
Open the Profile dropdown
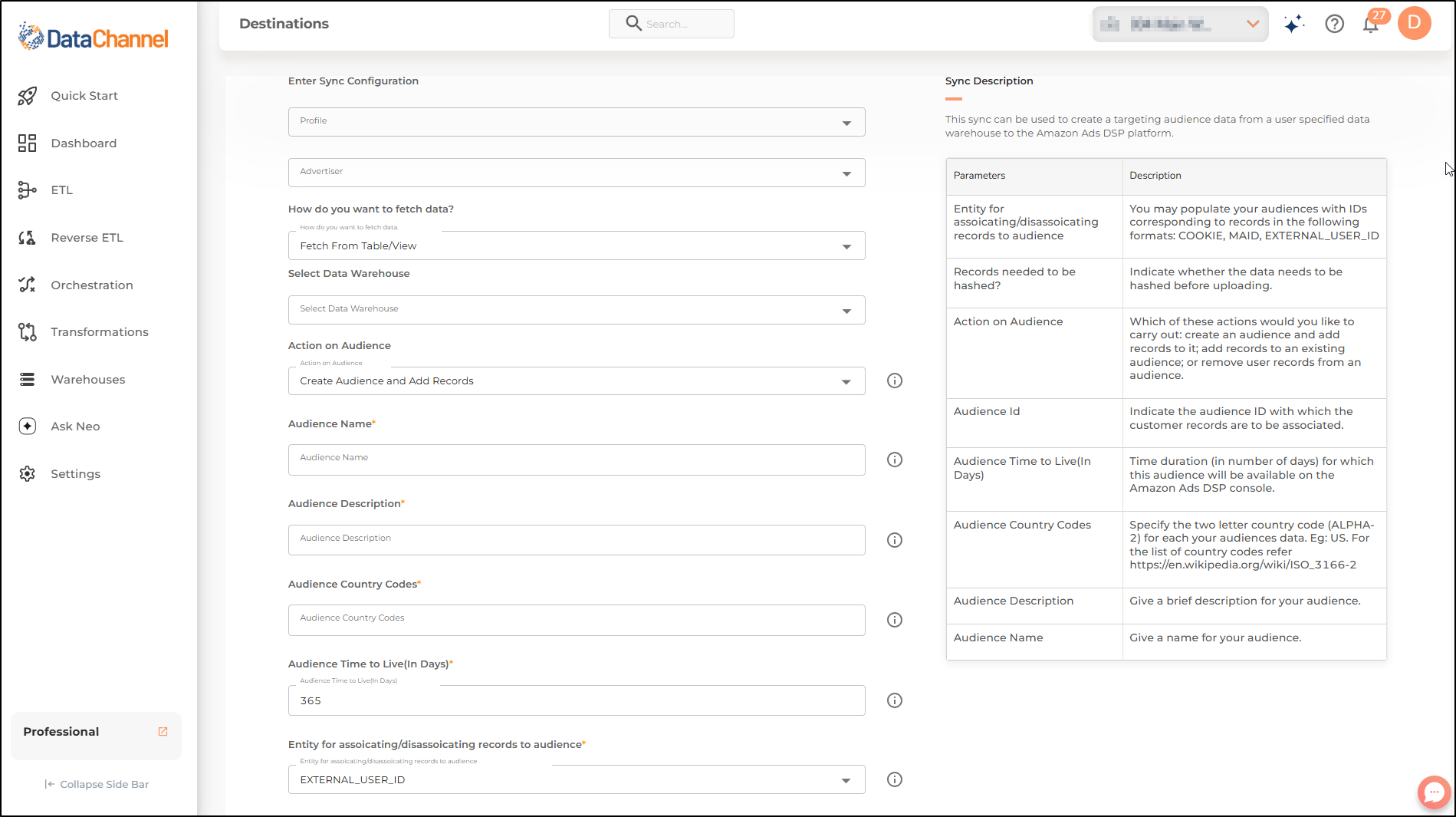(577, 122)
